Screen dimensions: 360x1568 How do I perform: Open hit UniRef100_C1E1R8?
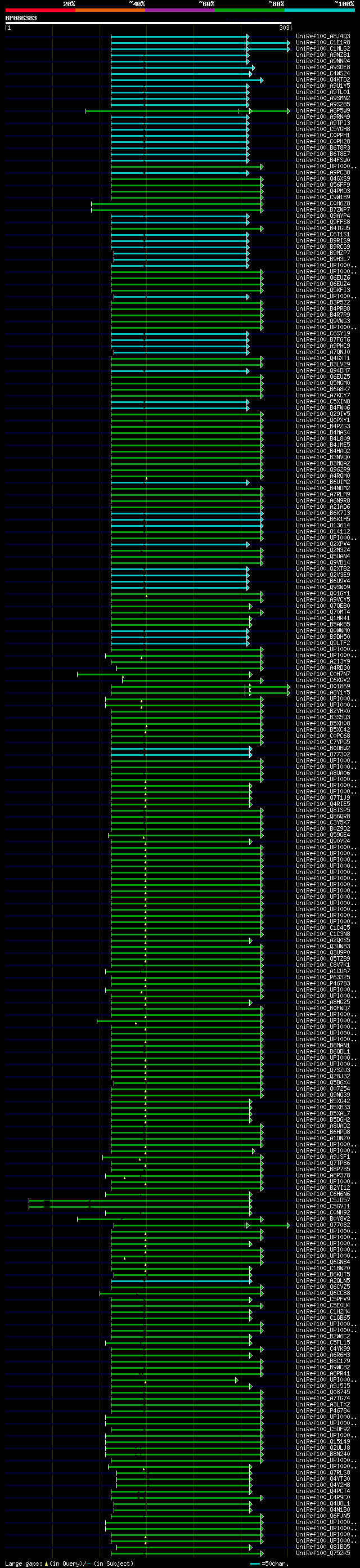click(323, 43)
